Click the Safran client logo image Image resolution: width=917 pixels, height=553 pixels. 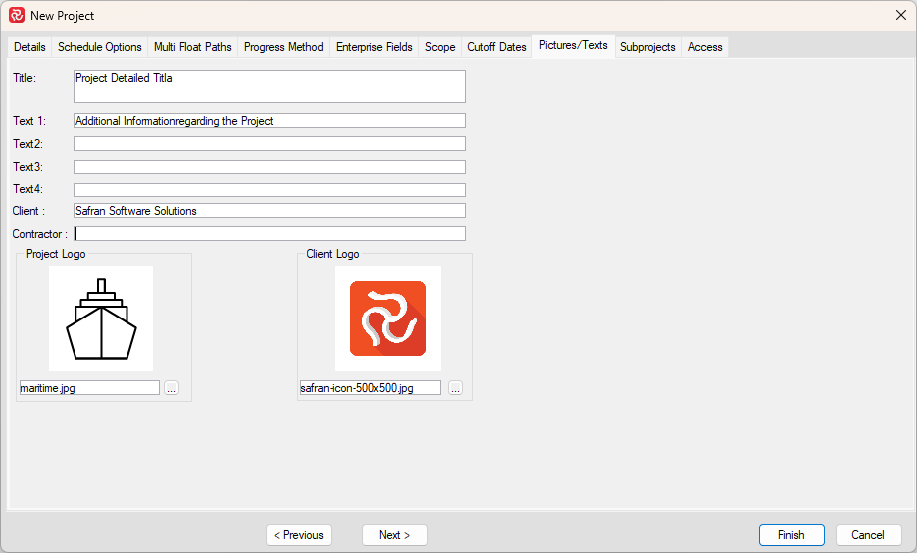pyautogui.click(x=388, y=319)
